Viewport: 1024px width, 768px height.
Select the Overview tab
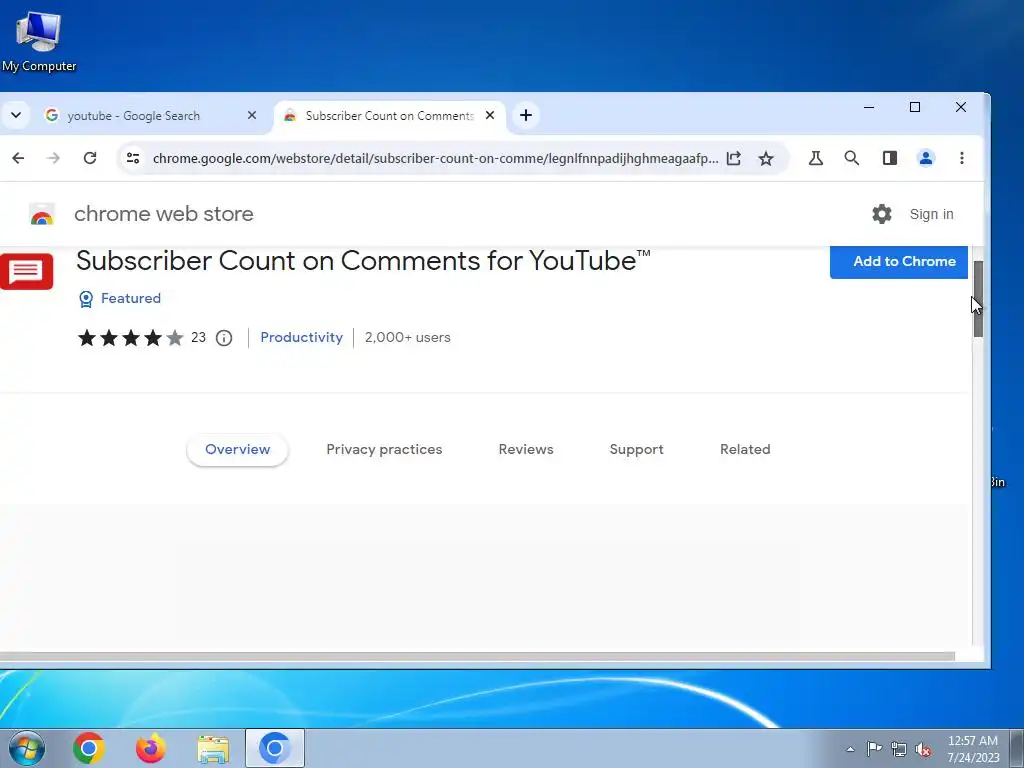click(237, 449)
